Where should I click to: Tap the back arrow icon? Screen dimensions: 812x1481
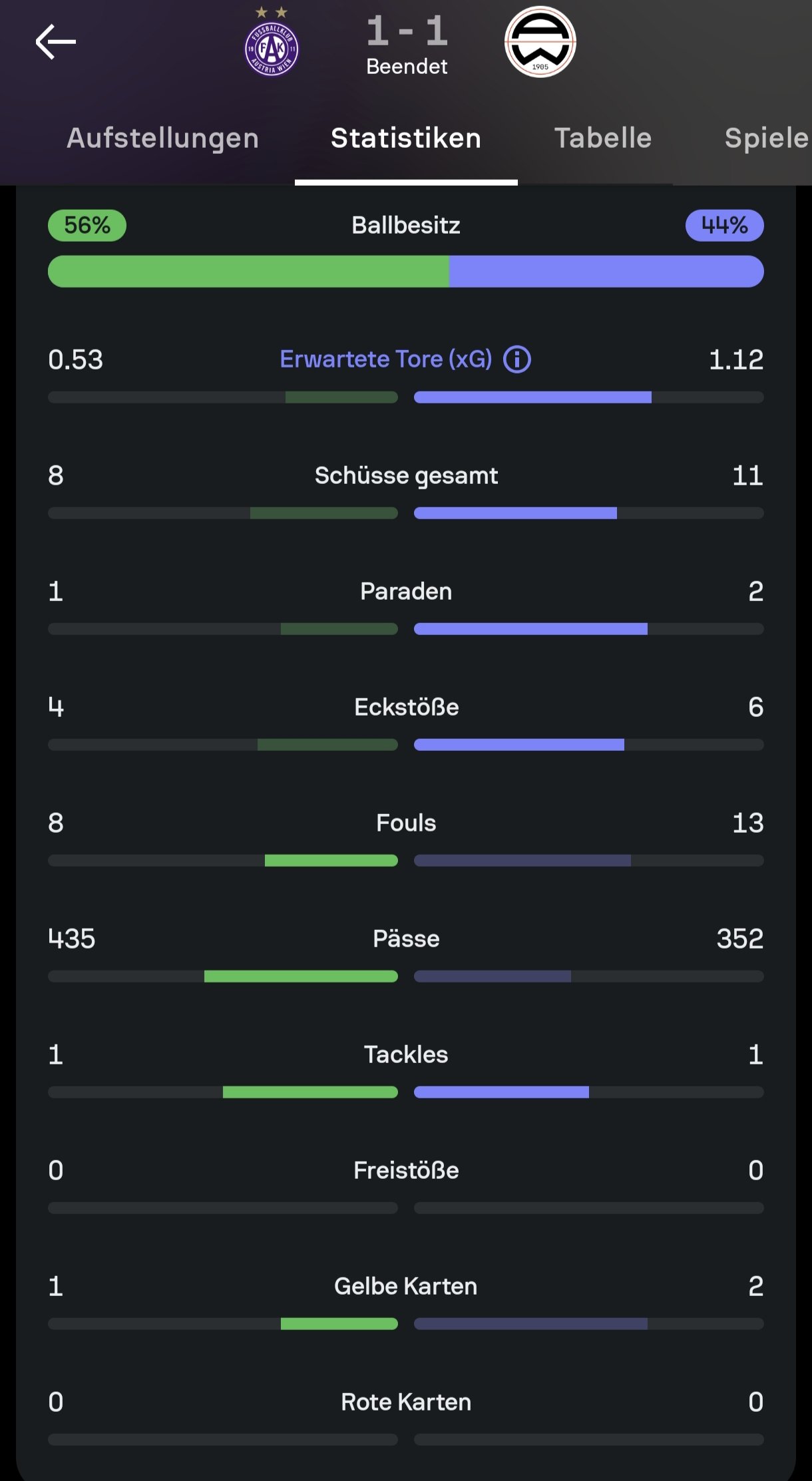tap(56, 42)
